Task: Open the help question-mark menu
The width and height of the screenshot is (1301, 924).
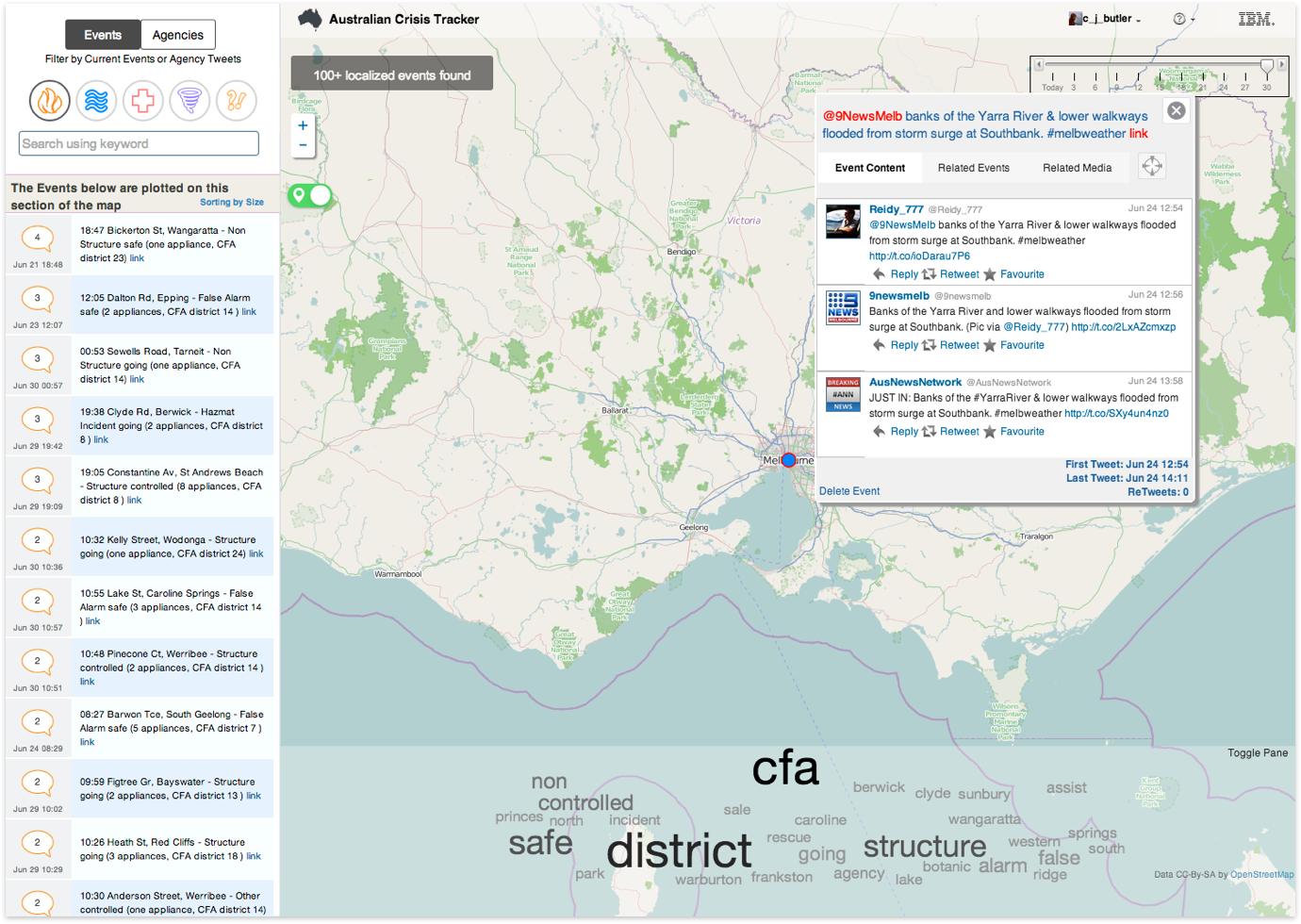Action: (1183, 19)
